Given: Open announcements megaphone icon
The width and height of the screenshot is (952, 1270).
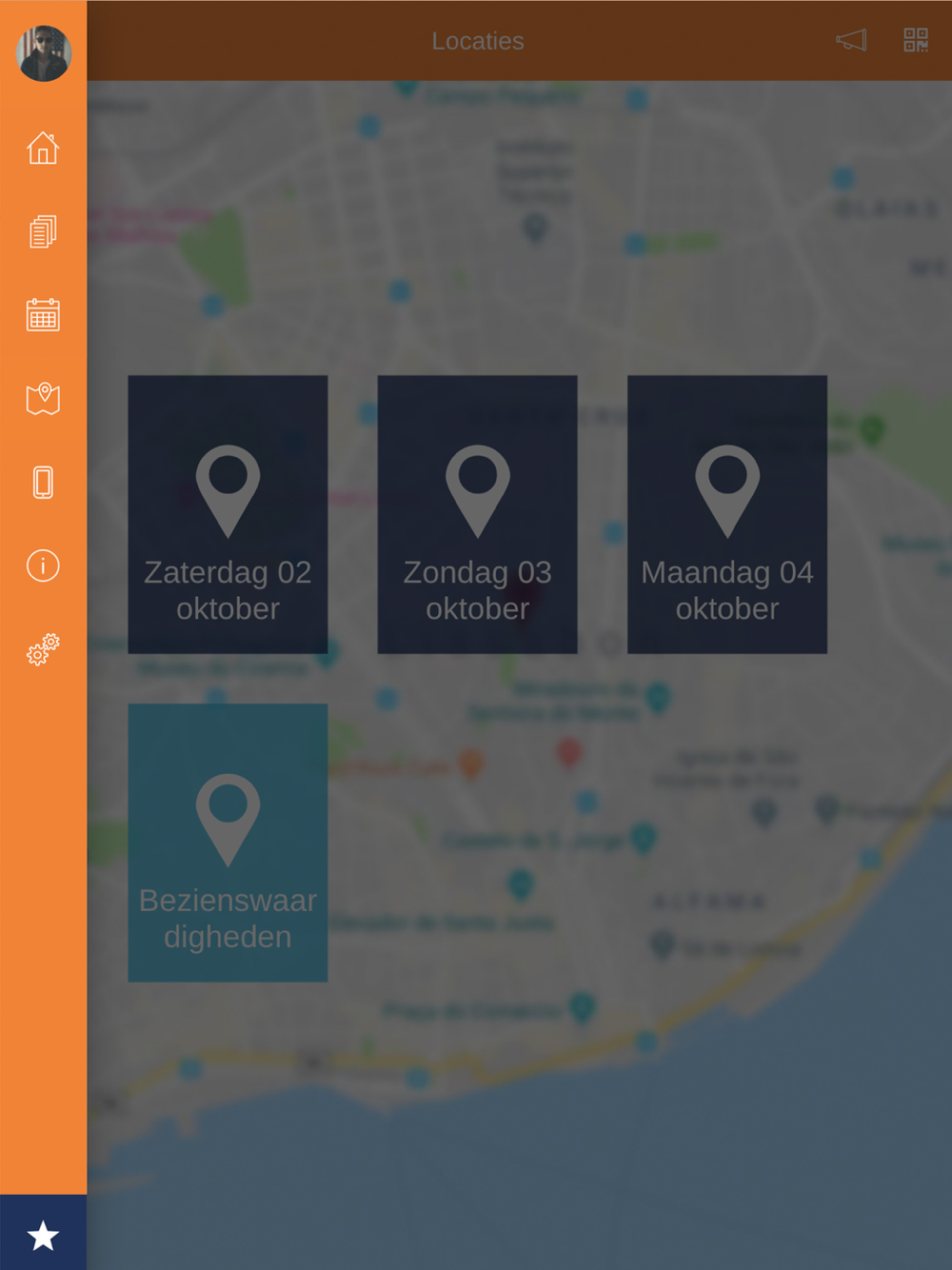Looking at the screenshot, I should (x=851, y=40).
